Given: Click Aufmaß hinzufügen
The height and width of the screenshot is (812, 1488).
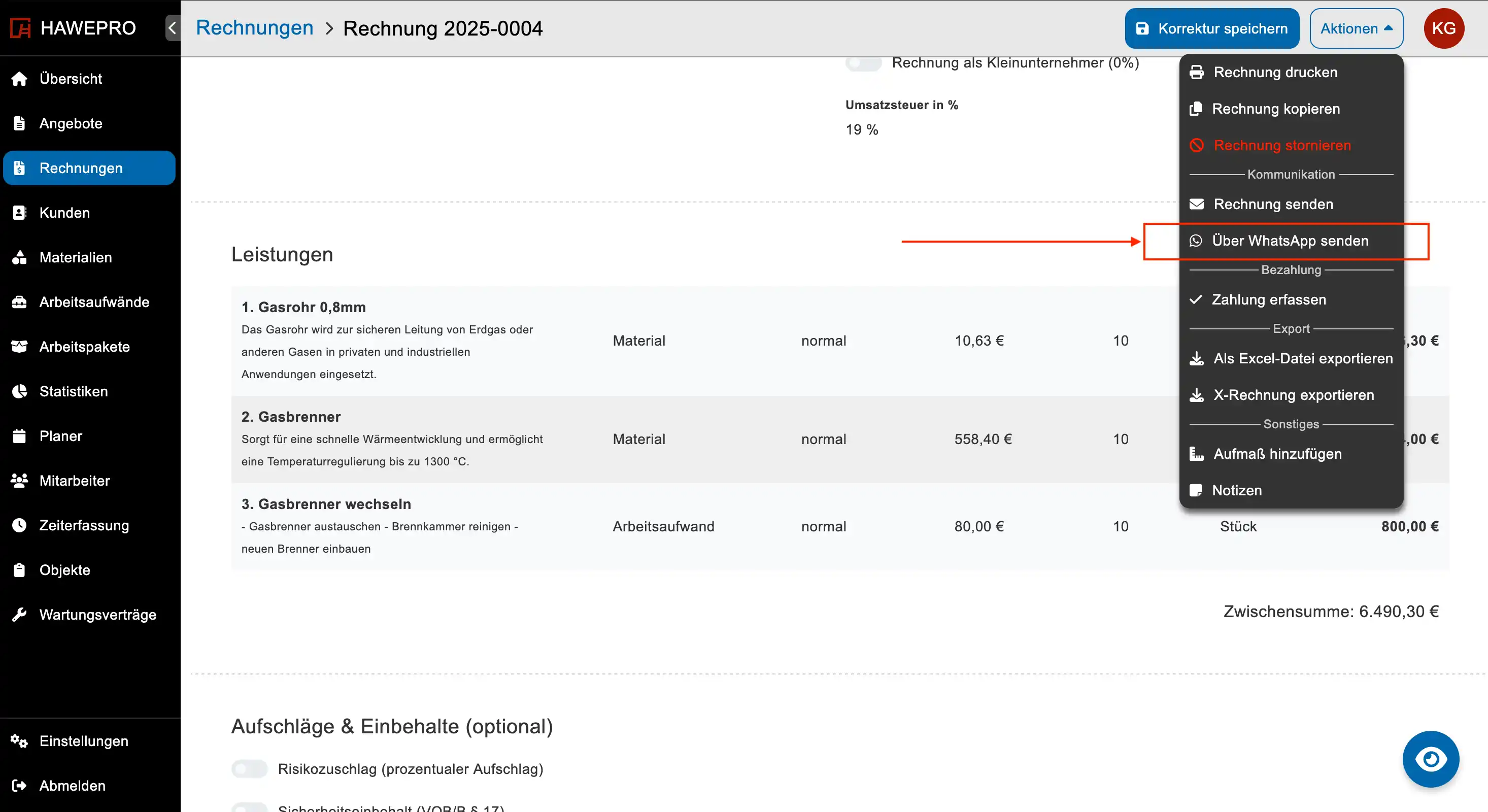Looking at the screenshot, I should [x=1291, y=454].
